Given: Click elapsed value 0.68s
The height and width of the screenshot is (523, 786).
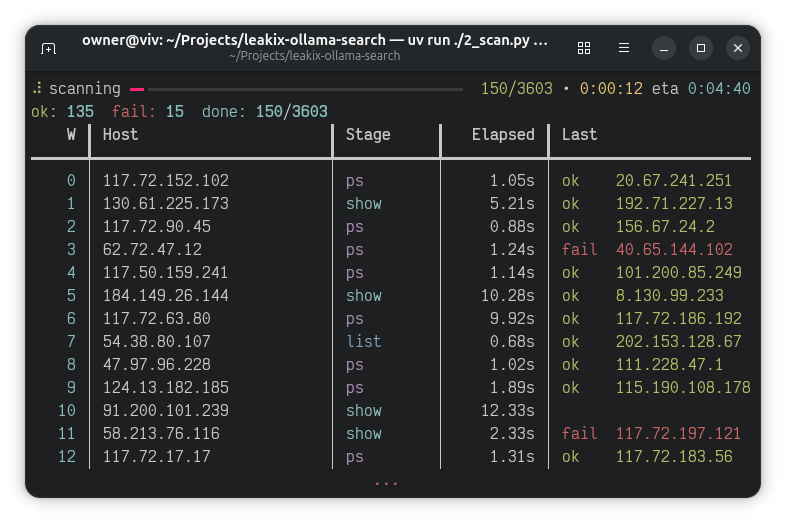Looking at the screenshot, I should pos(512,341).
